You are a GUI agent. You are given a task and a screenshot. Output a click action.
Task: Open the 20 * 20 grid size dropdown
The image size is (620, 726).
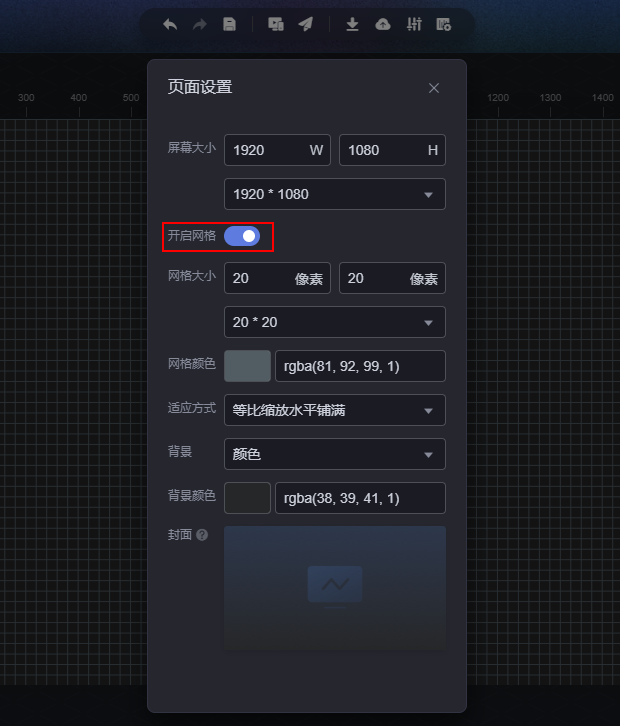[335, 322]
